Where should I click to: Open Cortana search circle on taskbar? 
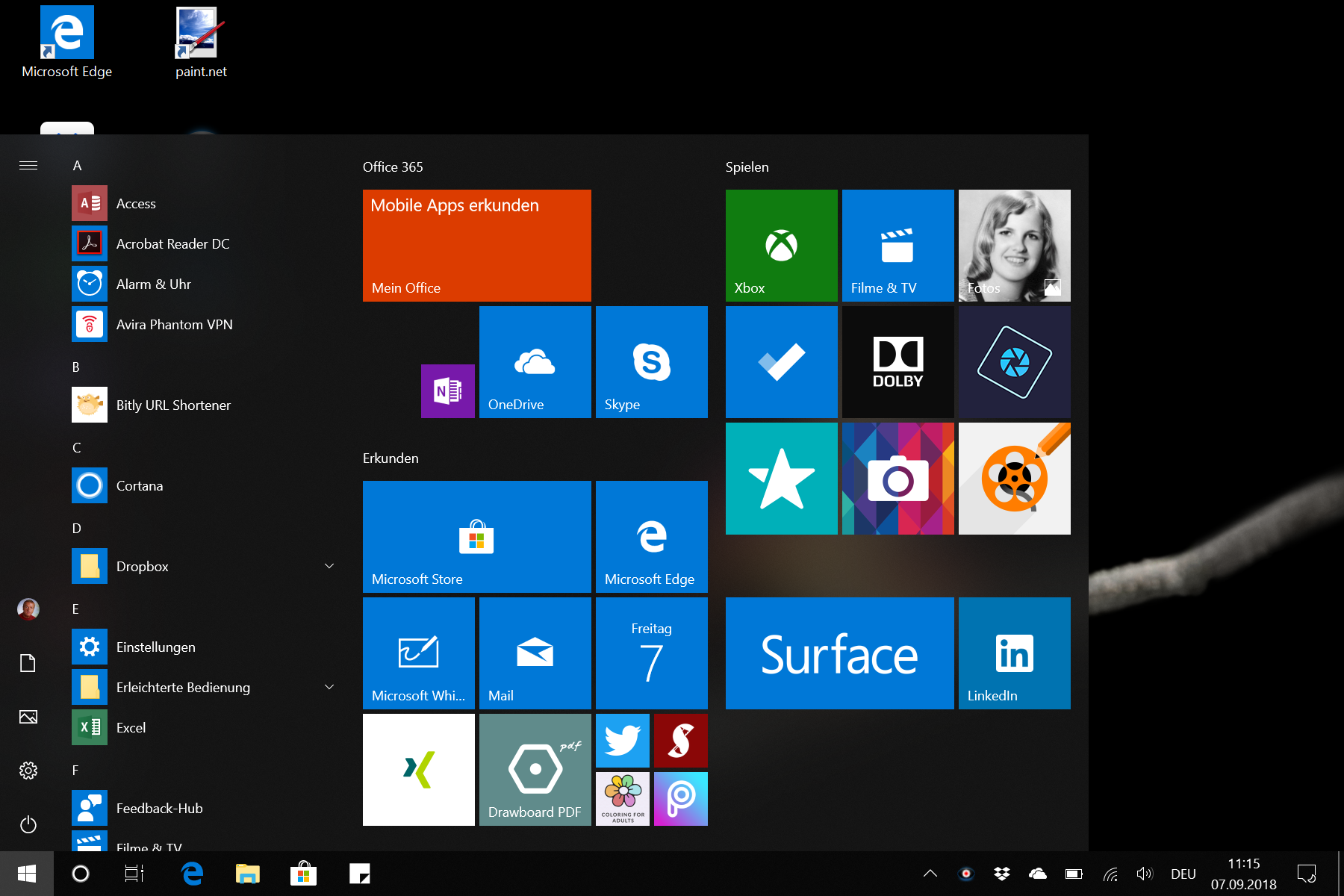coord(81,874)
